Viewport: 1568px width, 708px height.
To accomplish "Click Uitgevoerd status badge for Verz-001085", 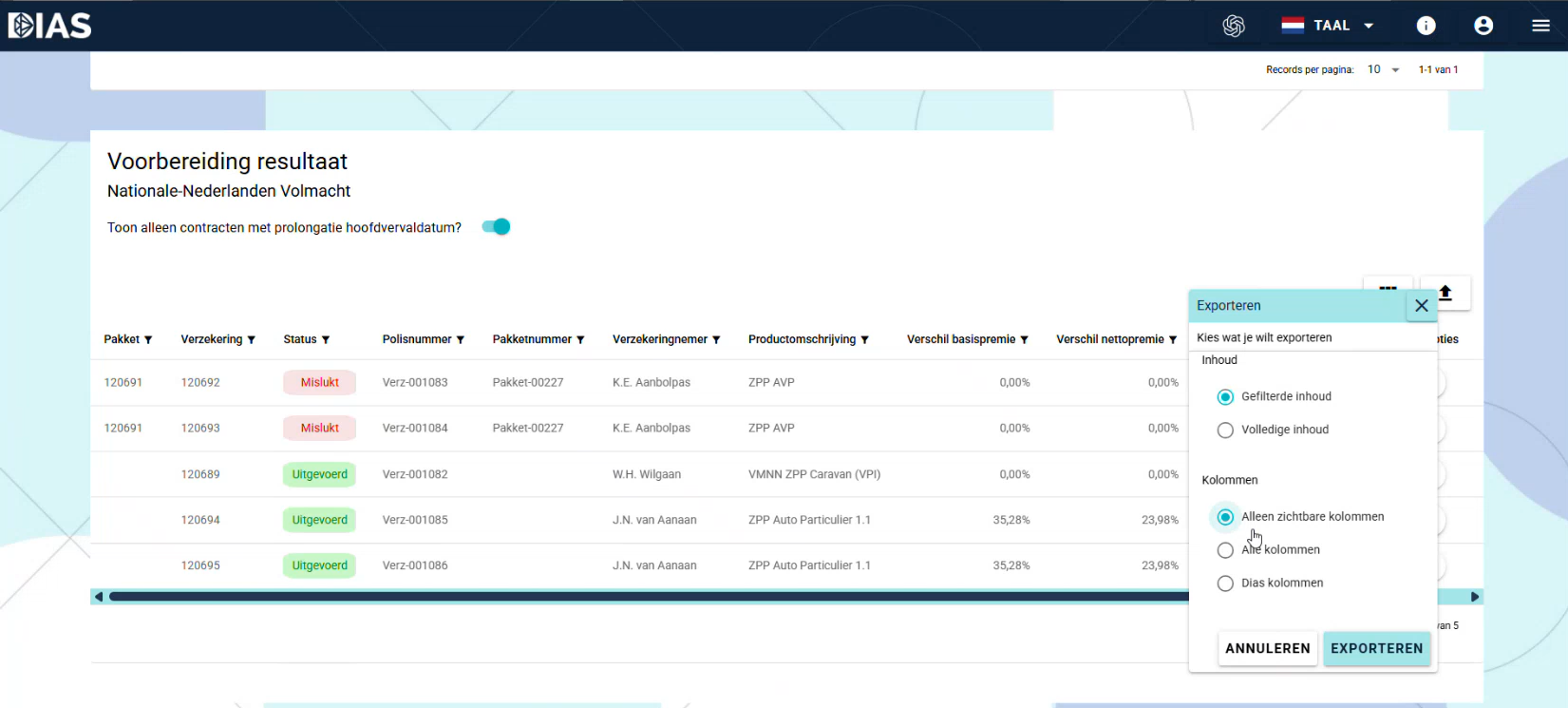I will click(320, 520).
